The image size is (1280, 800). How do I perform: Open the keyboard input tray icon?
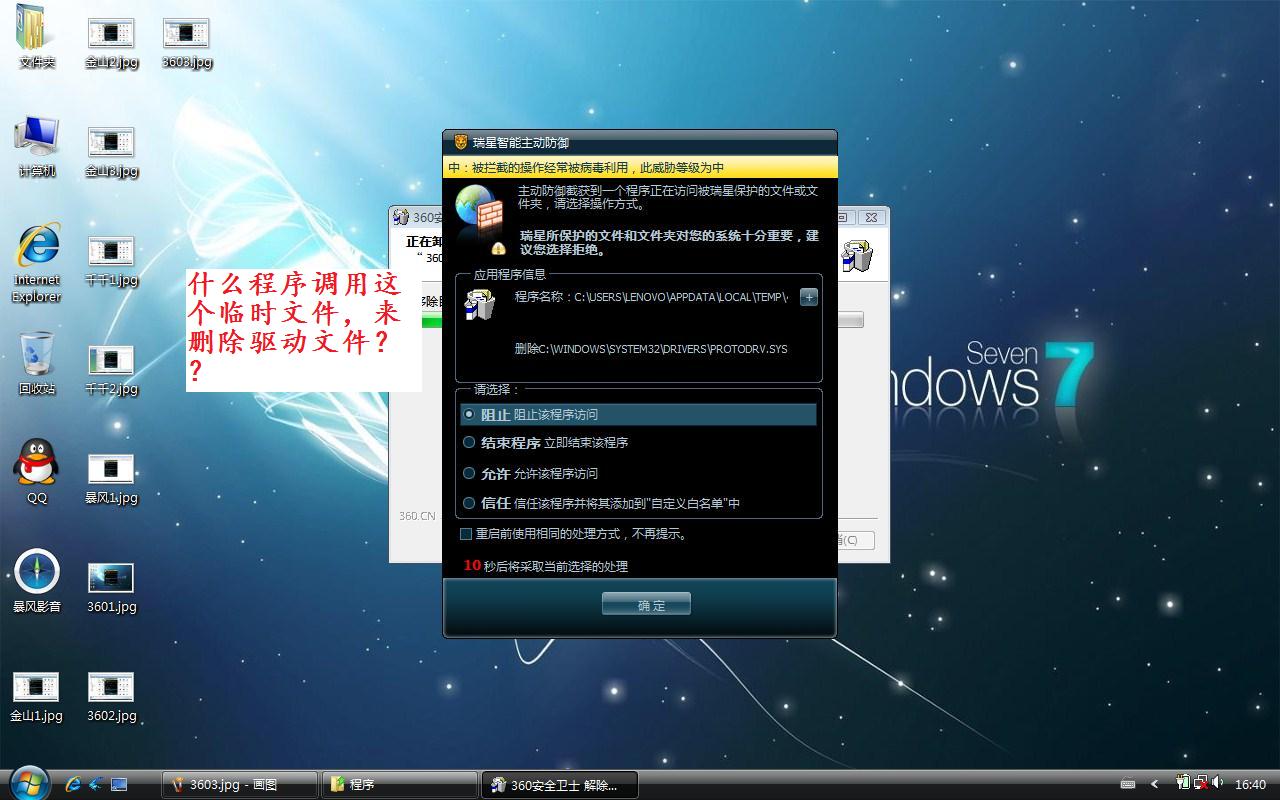point(1128,785)
